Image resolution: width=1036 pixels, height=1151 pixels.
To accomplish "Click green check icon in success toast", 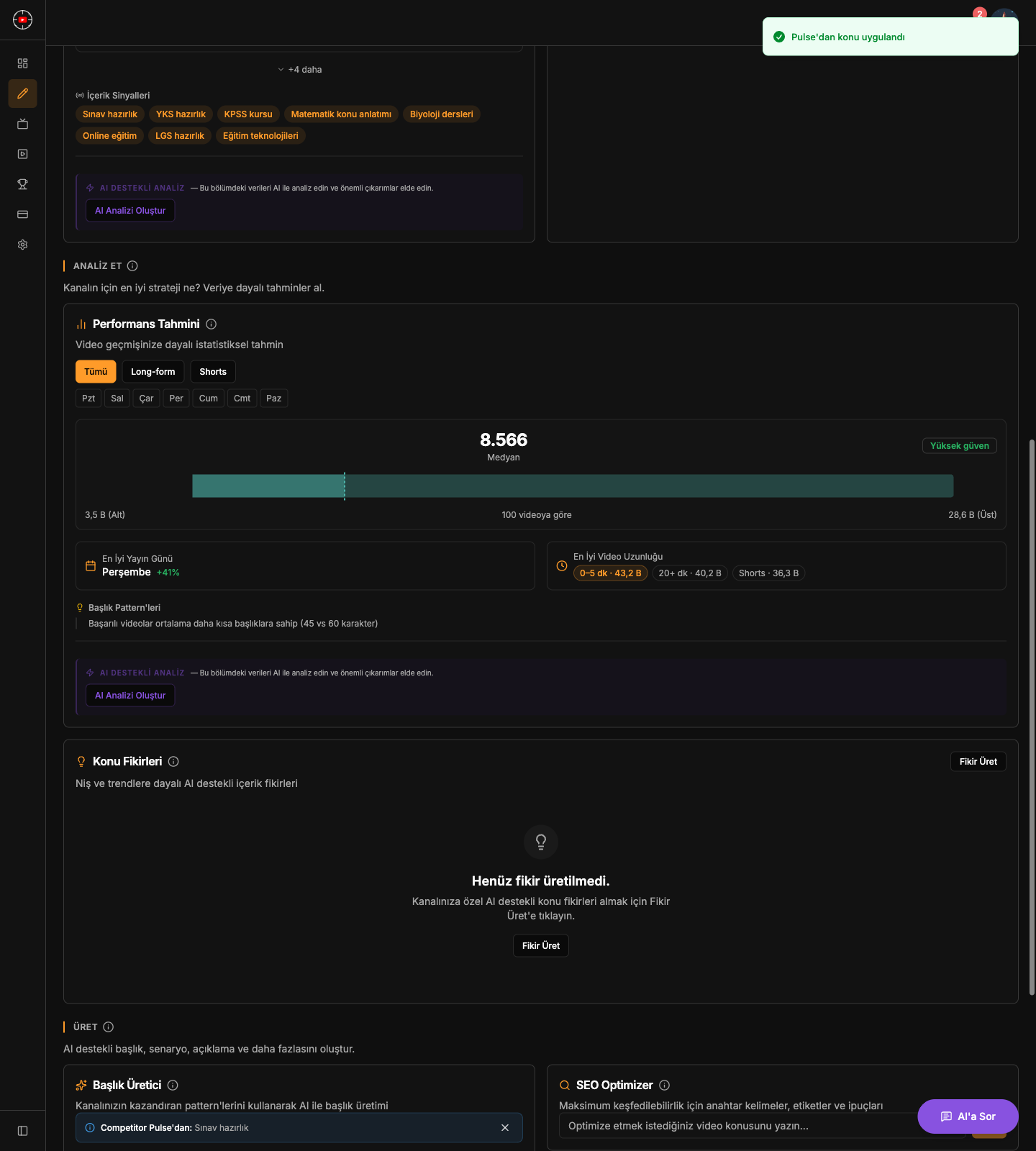I will pyautogui.click(x=779, y=37).
